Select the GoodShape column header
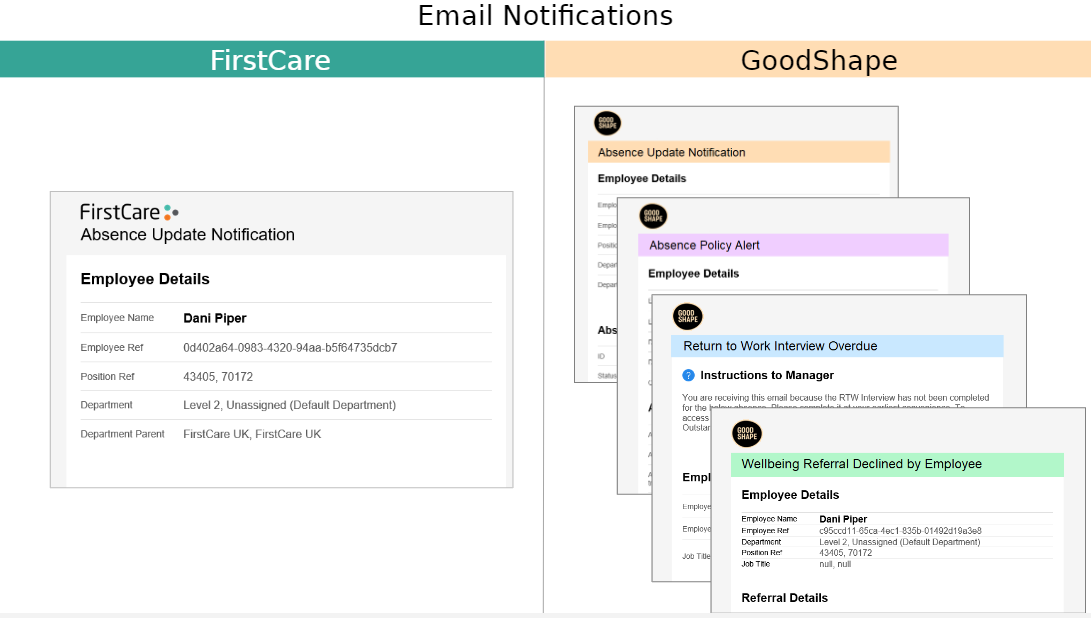Viewport: 1091px width, 618px height. (818, 59)
